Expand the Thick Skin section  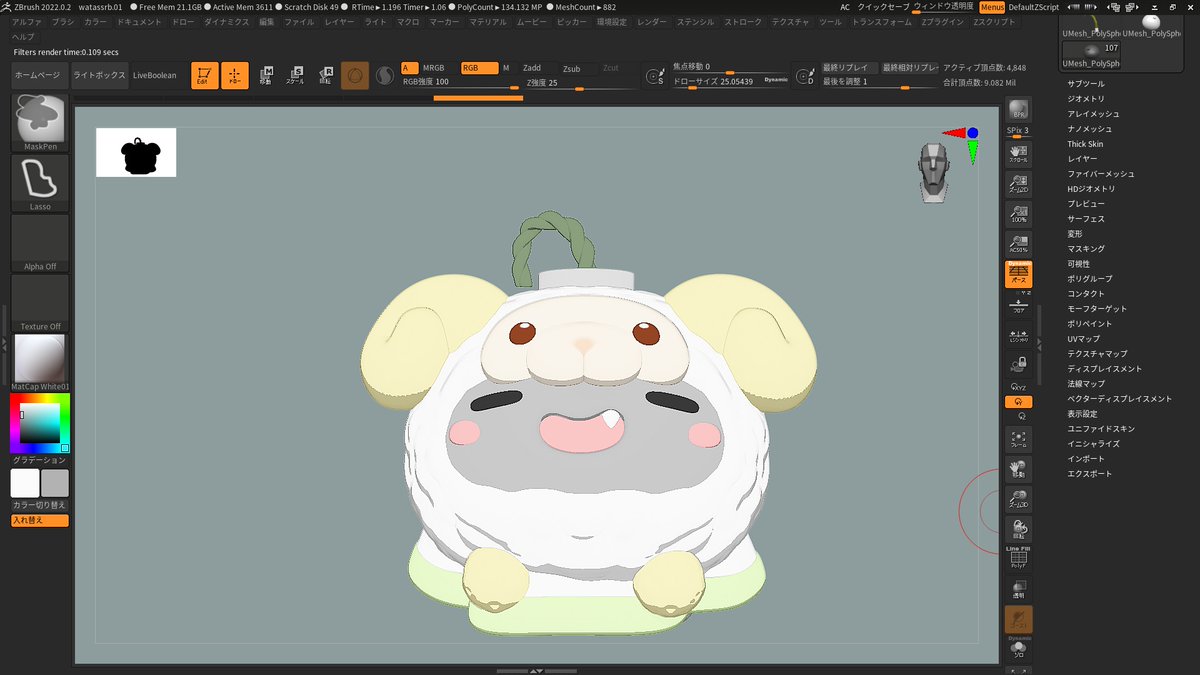pos(1086,144)
